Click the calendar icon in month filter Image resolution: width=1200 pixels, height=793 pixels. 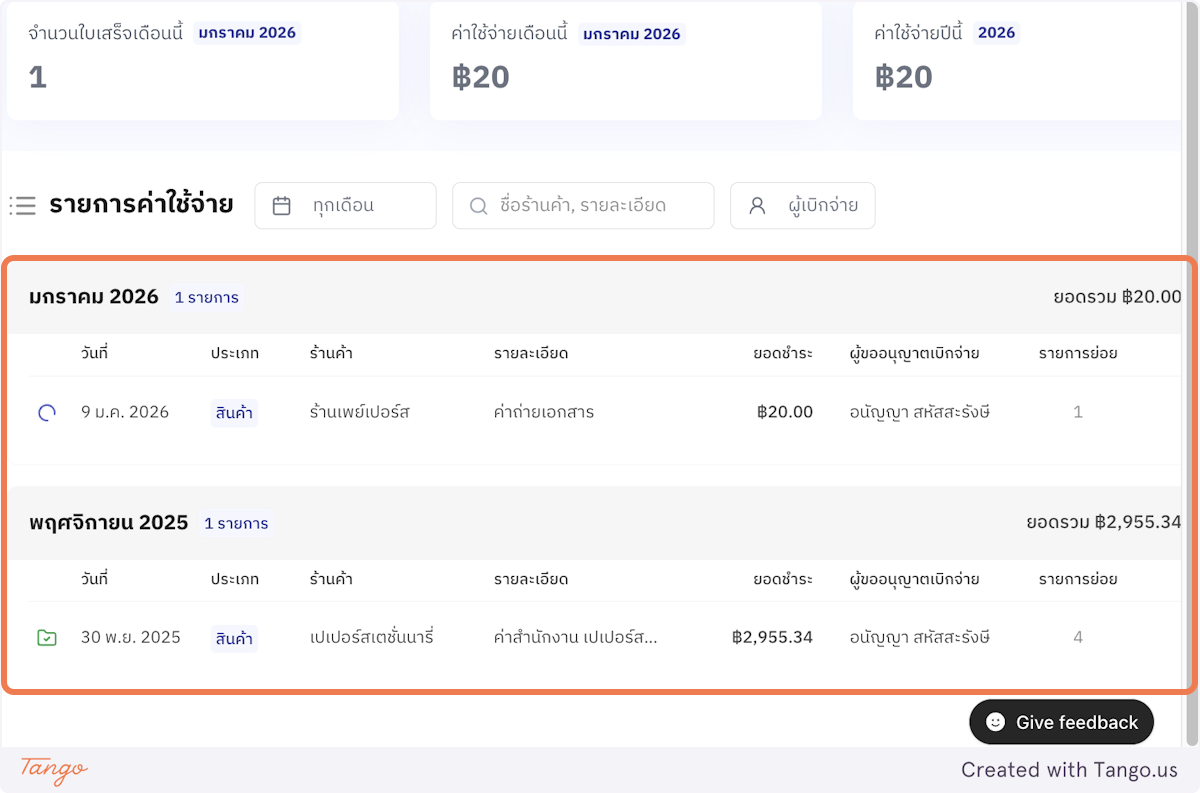282,206
